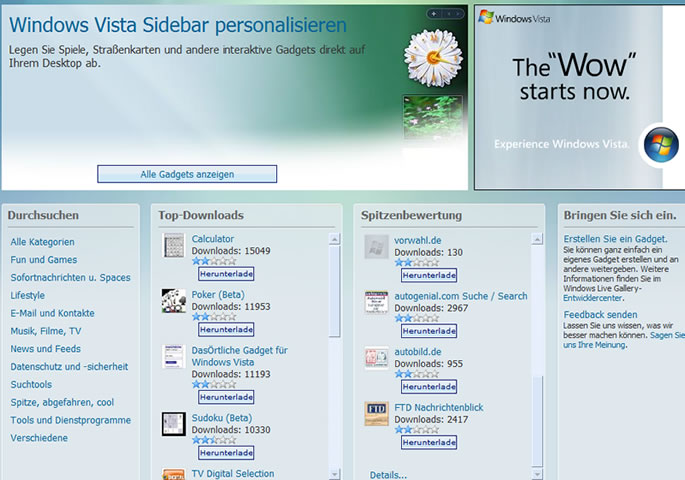Download the Sudoku (Beta) gadget
Image resolution: width=685 pixels, height=480 pixels.
(226, 452)
